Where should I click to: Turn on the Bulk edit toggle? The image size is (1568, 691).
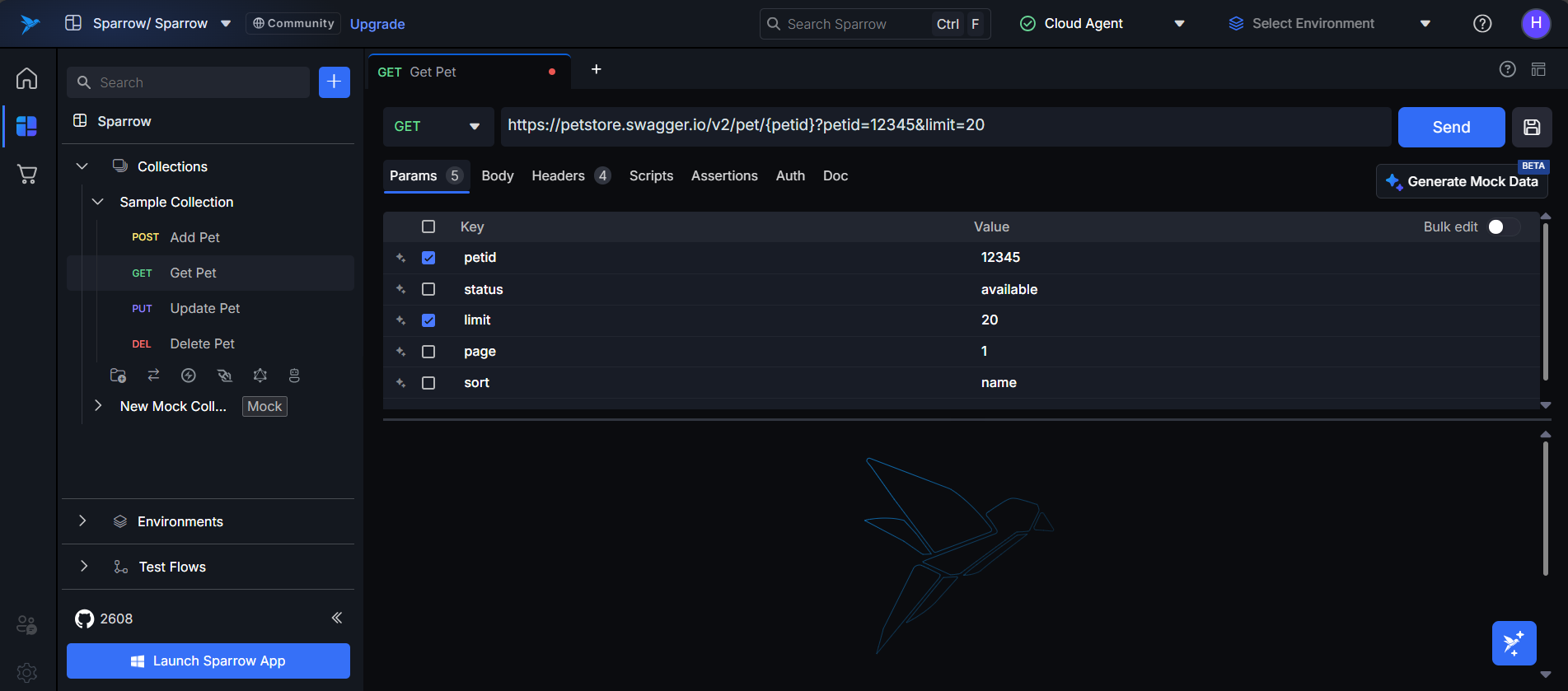point(1503,226)
